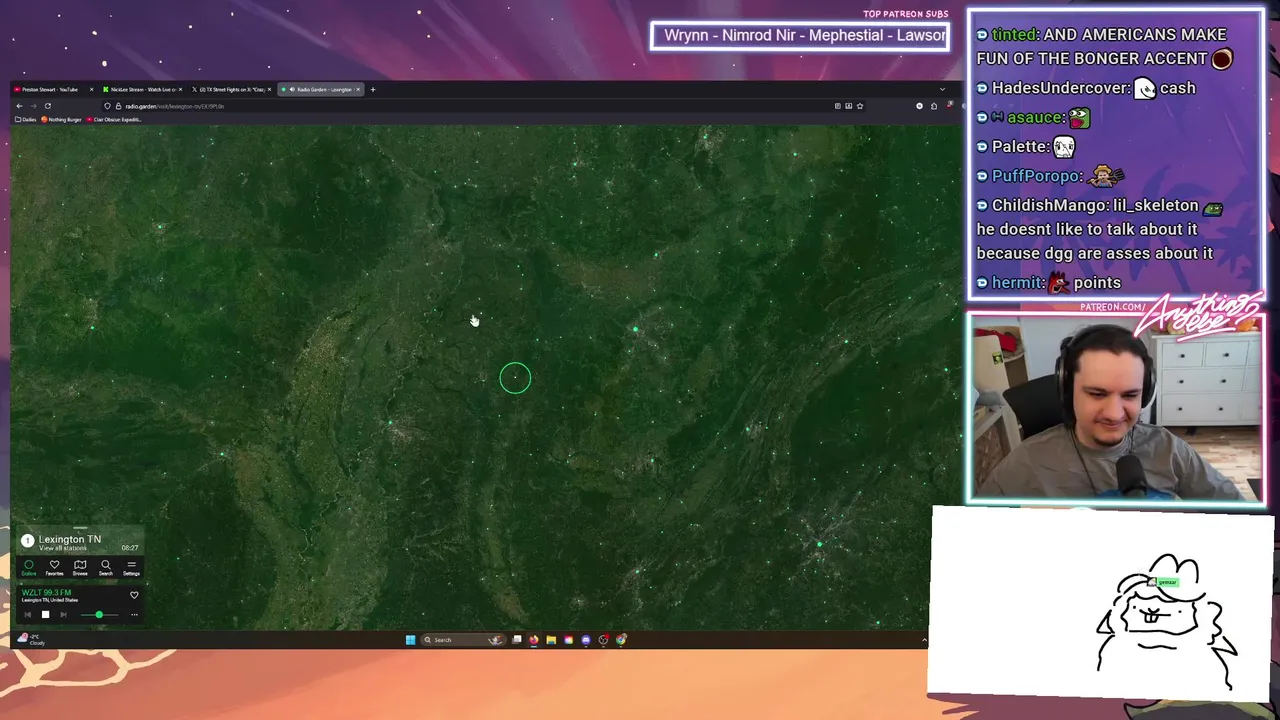Open the Nothing Burger bookmark
This screenshot has width=1280, height=720.
click(62, 119)
